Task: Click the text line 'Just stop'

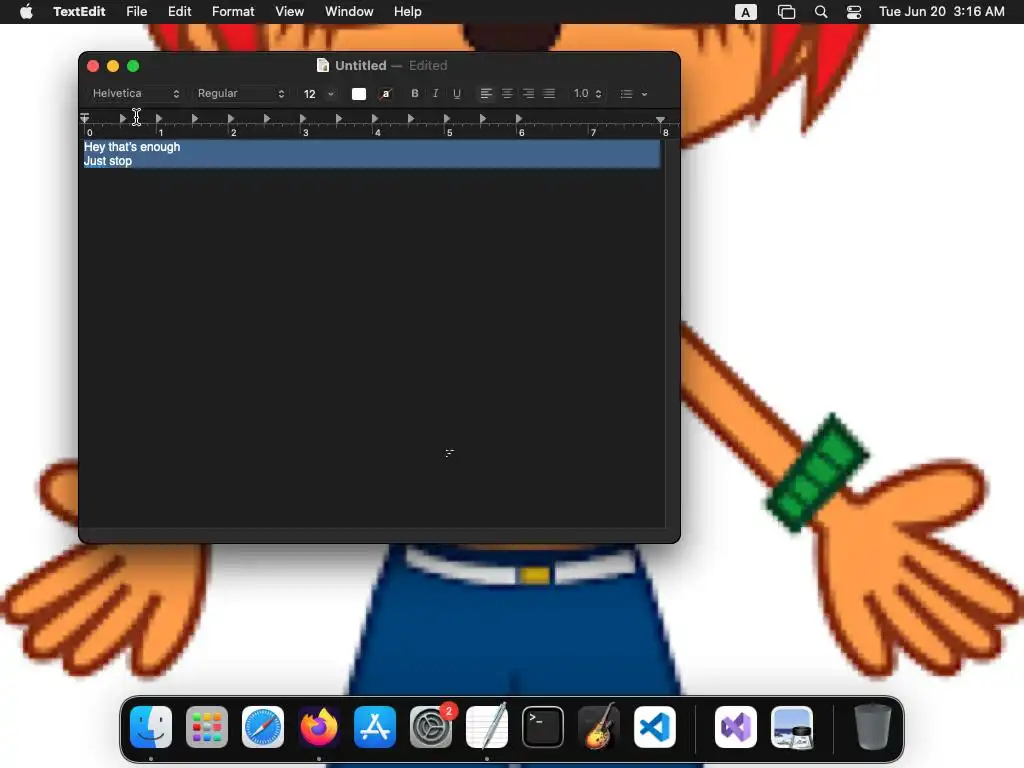Action: [x=108, y=161]
